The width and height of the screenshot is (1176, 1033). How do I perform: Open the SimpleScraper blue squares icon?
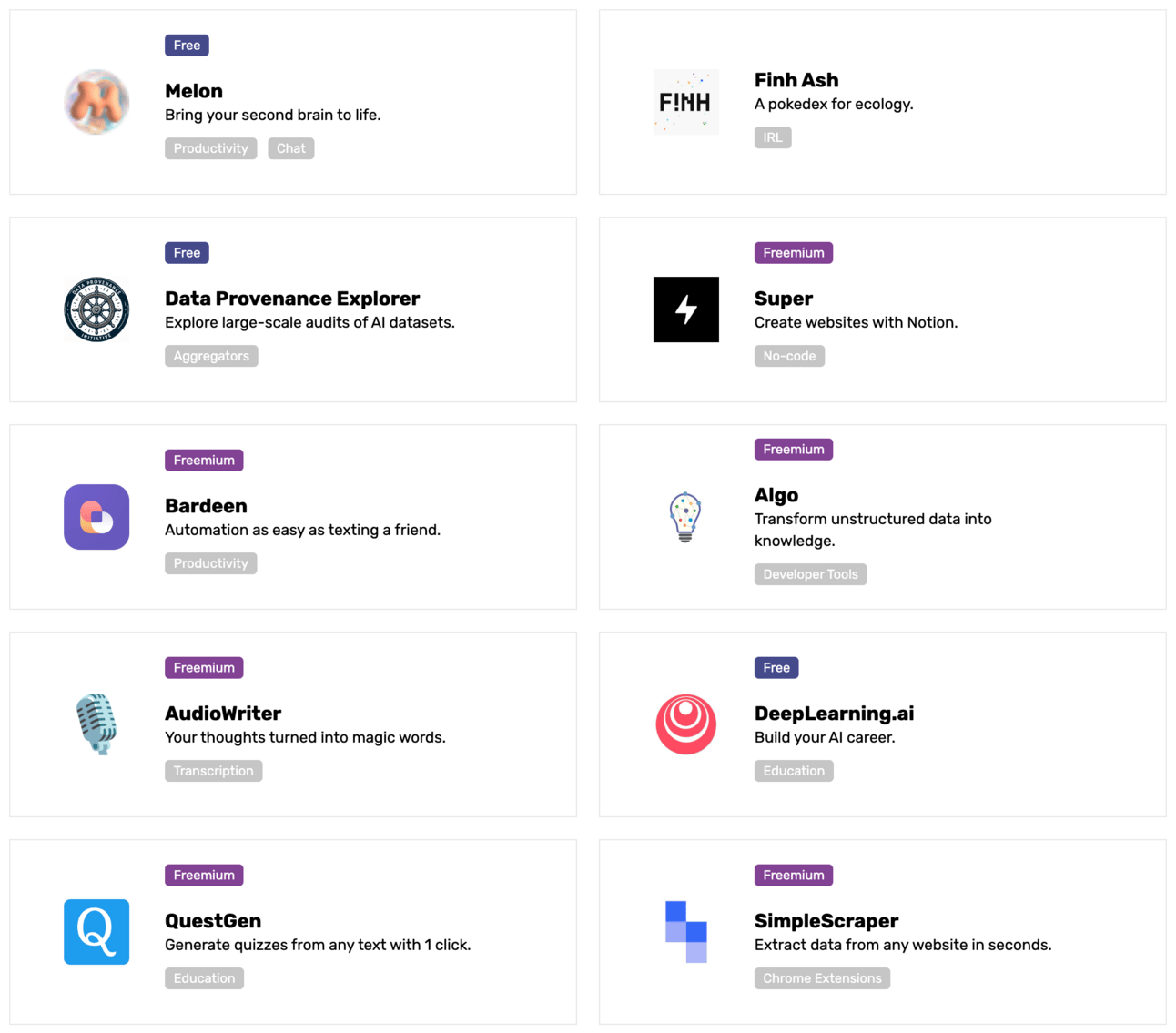pyautogui.click(x=685, y=932)
